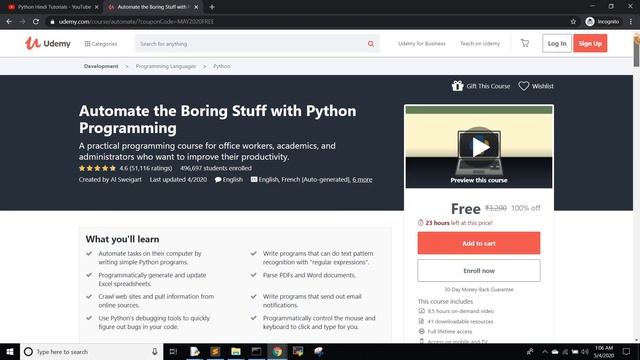The width and height of the screenshot is (640, 360).
Task: Click the Incognito profile icon
Action: 590,22
